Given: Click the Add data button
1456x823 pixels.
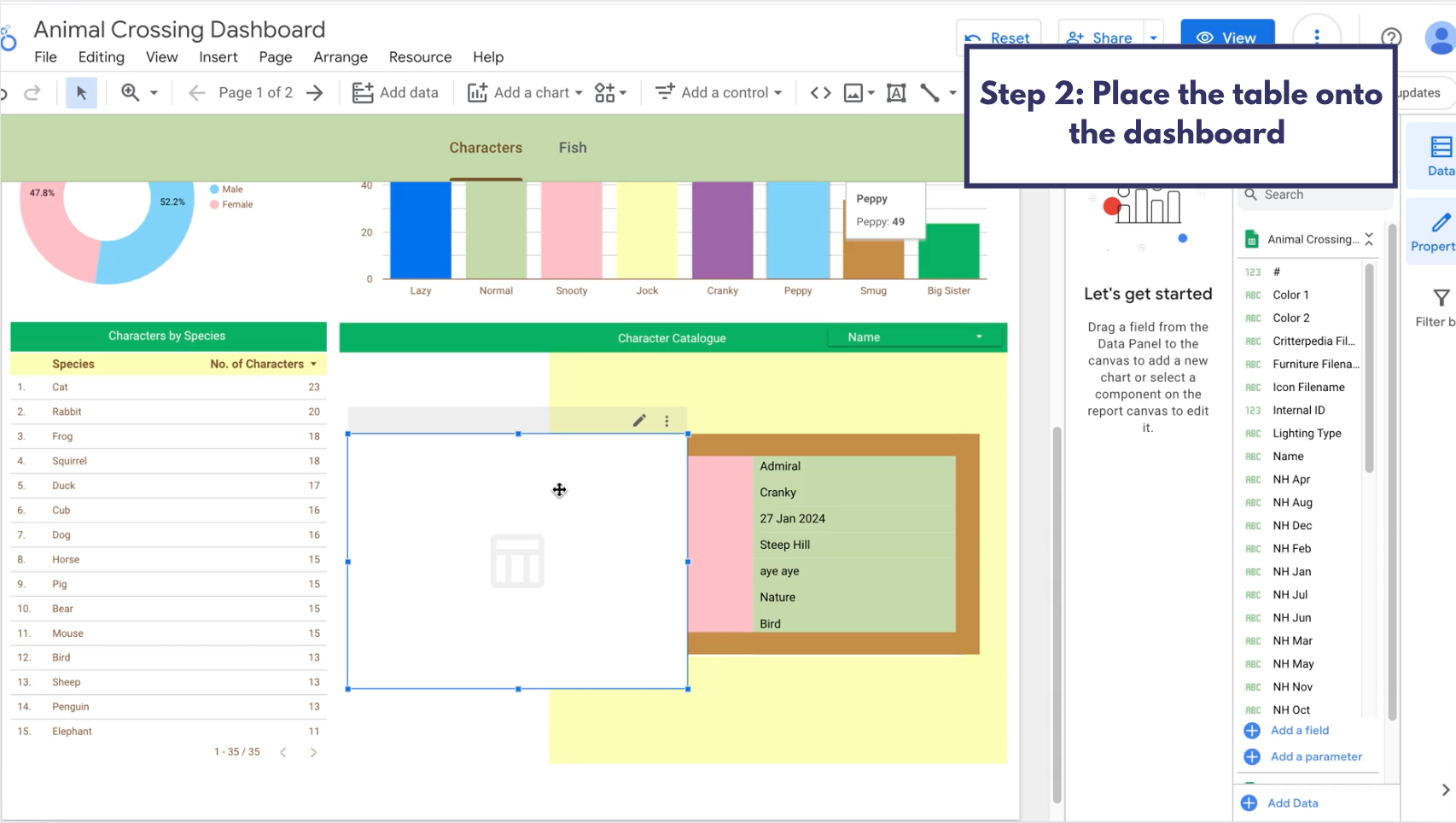Looking at the screenshot, I should pos(396,93).
